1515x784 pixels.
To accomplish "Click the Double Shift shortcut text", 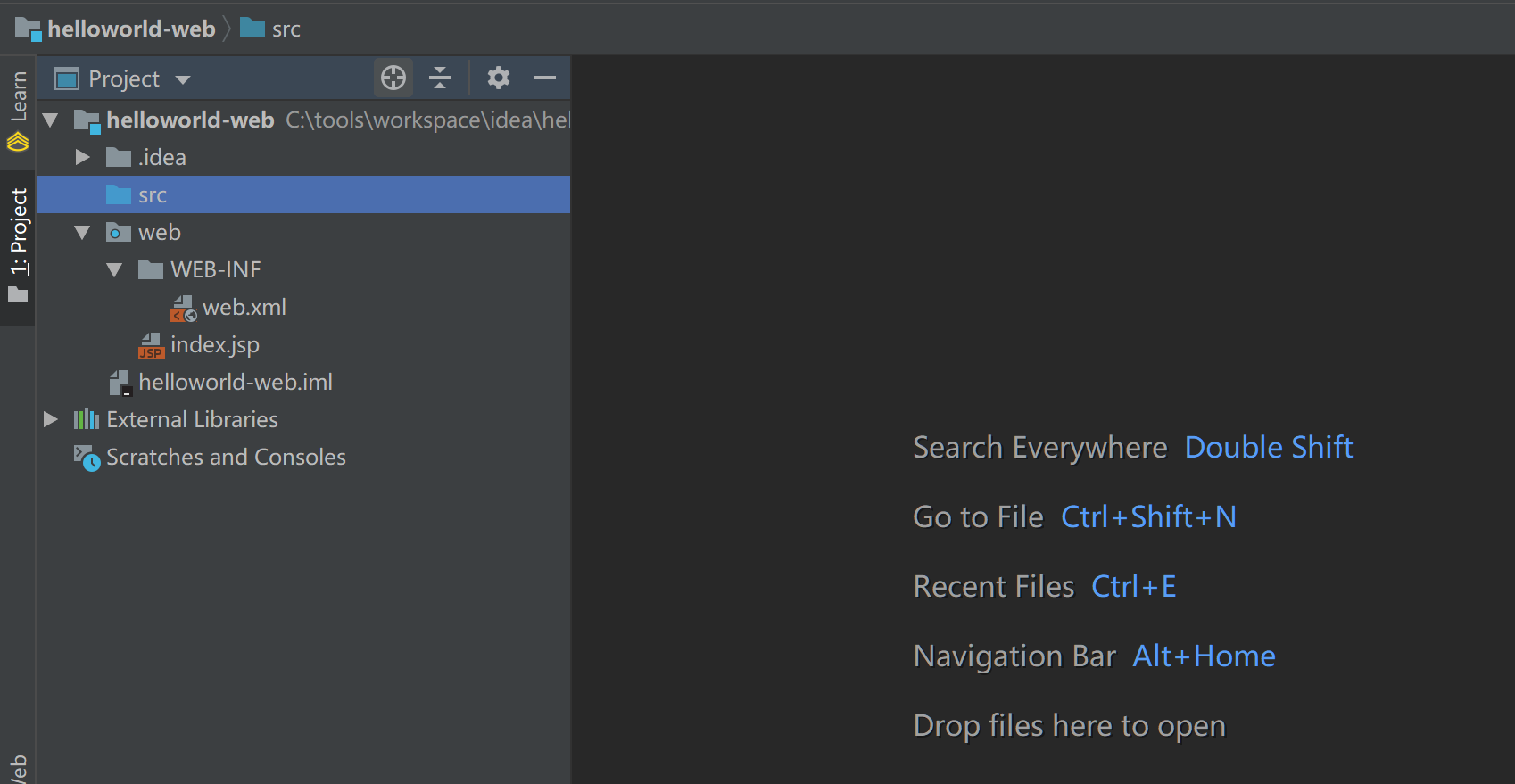I will 1269,447.
